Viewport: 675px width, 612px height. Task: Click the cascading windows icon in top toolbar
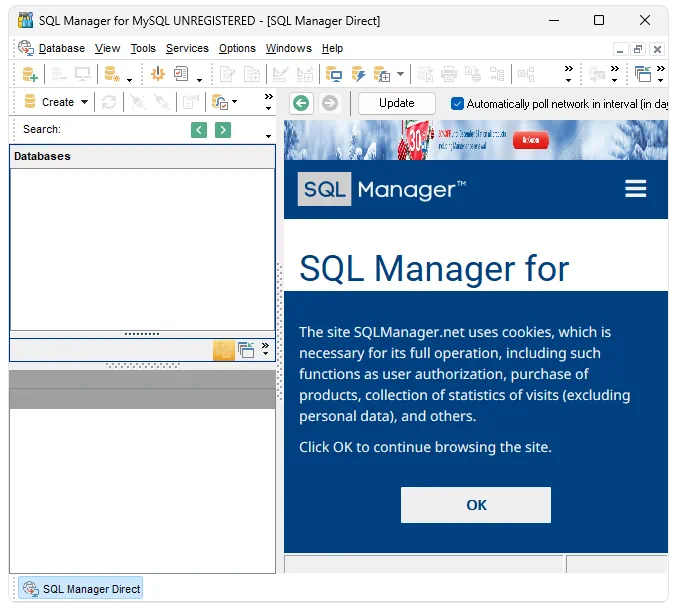(643, 74)
